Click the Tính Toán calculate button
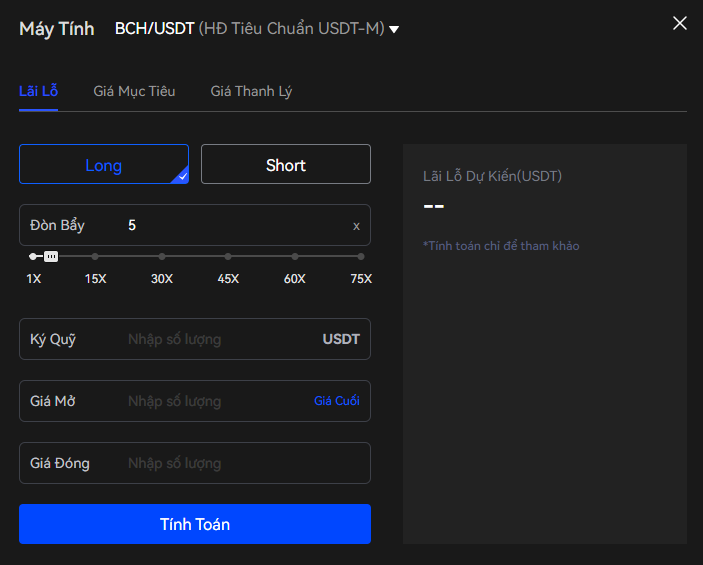 (x=195, y=524)
